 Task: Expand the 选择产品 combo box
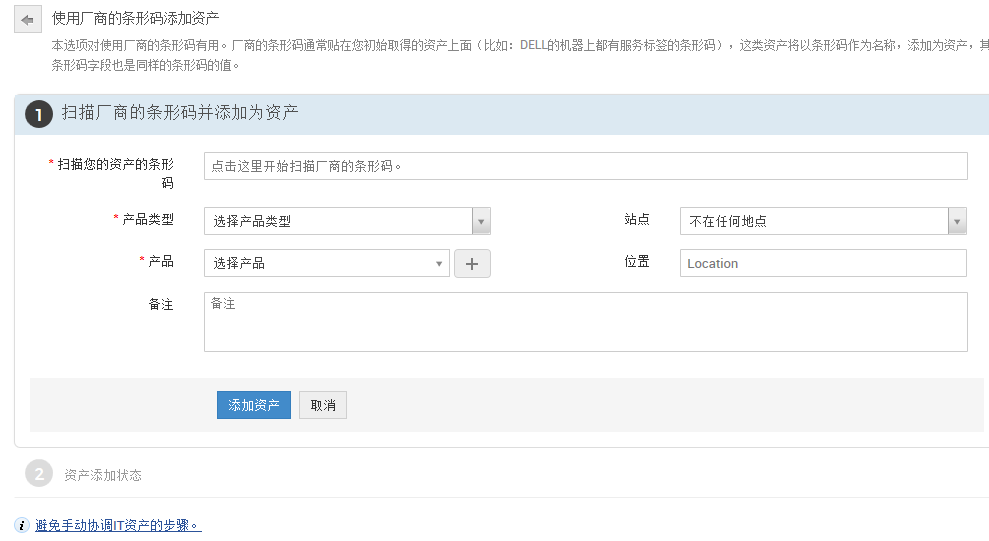[327, 263]
